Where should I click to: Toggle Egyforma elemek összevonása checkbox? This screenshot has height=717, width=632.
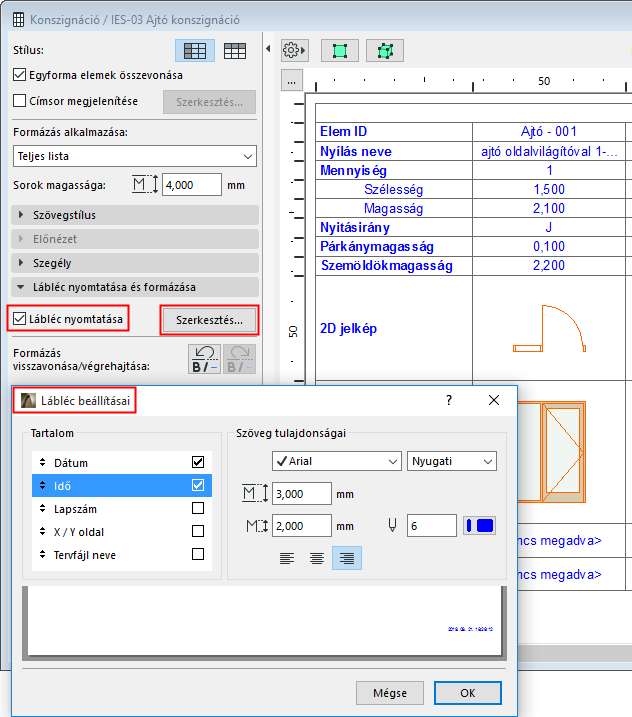[x=19, y=75]
